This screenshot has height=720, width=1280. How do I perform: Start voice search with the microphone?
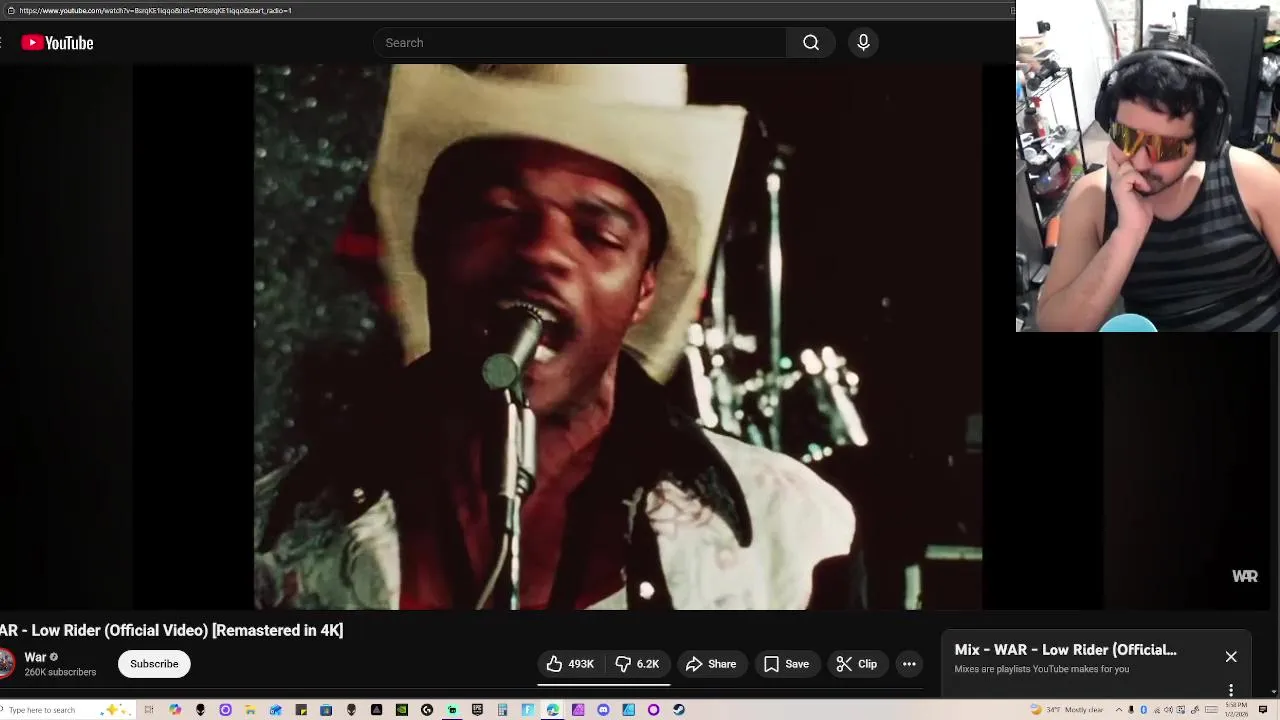click(x=863, y=43)
